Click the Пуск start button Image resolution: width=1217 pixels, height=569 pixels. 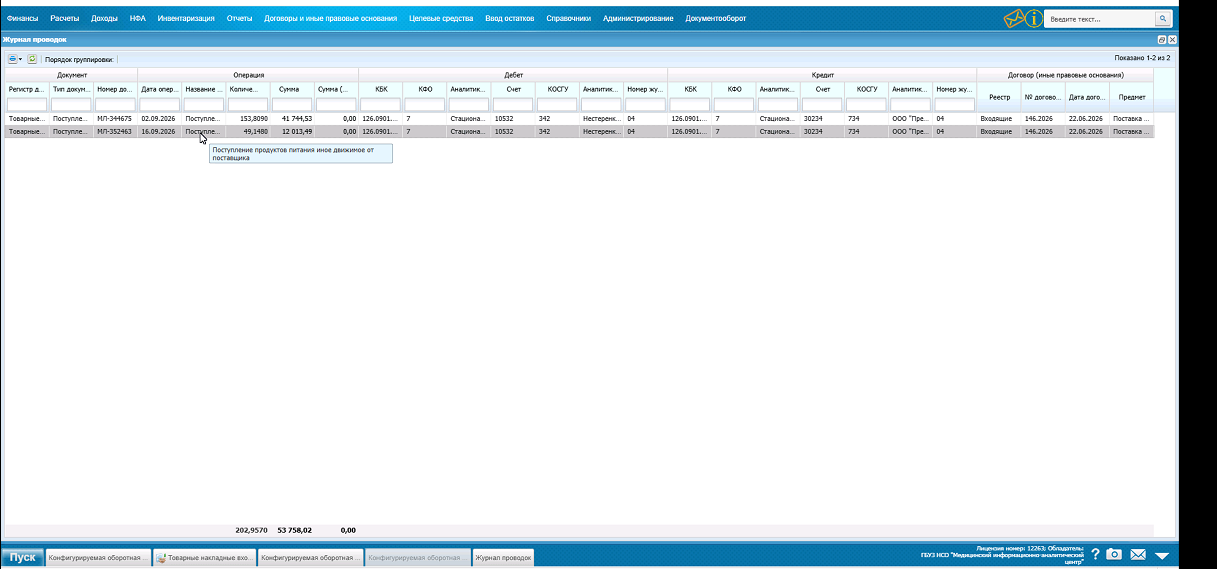[x=22, y=557]
